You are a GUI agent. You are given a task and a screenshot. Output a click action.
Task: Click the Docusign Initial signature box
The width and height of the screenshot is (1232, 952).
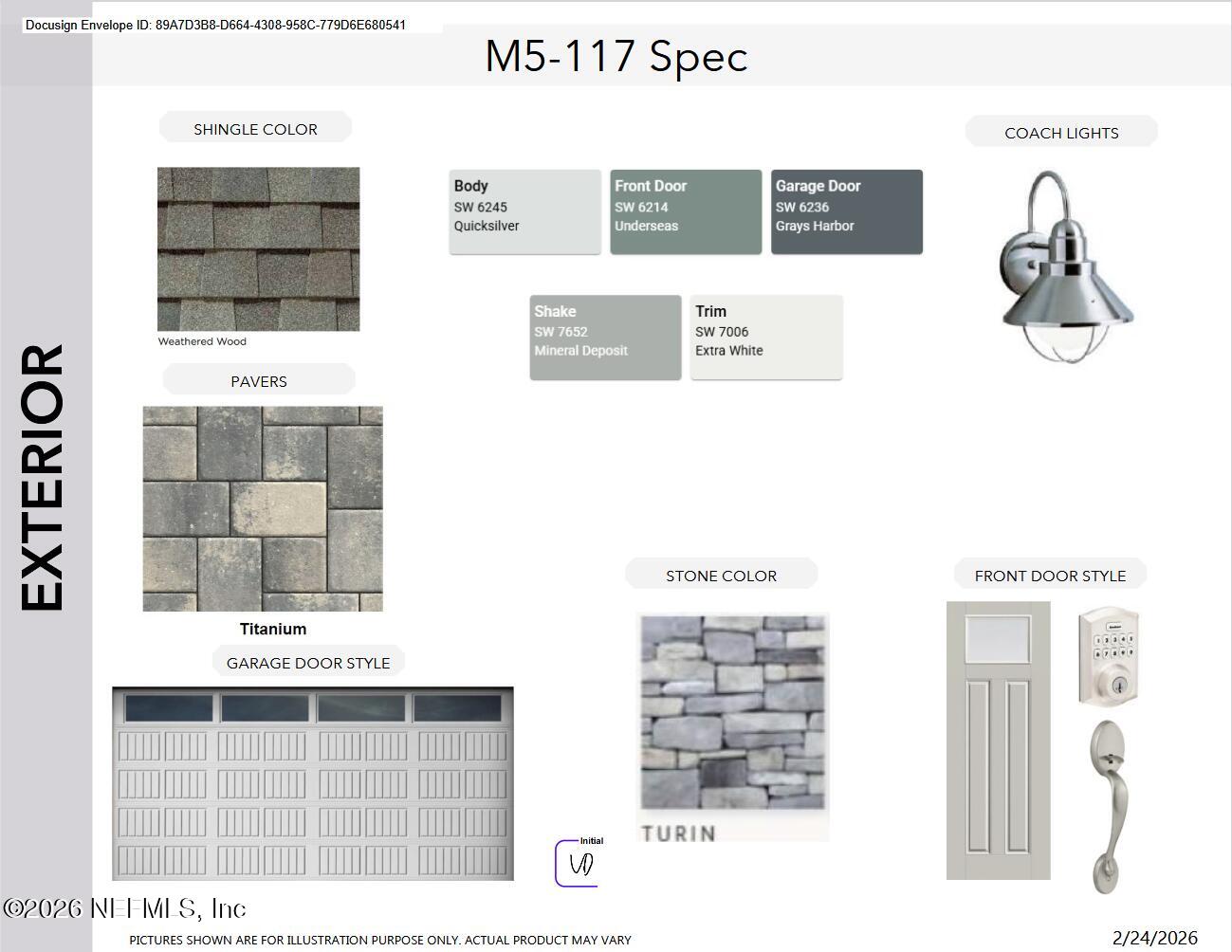coord(579,863)
